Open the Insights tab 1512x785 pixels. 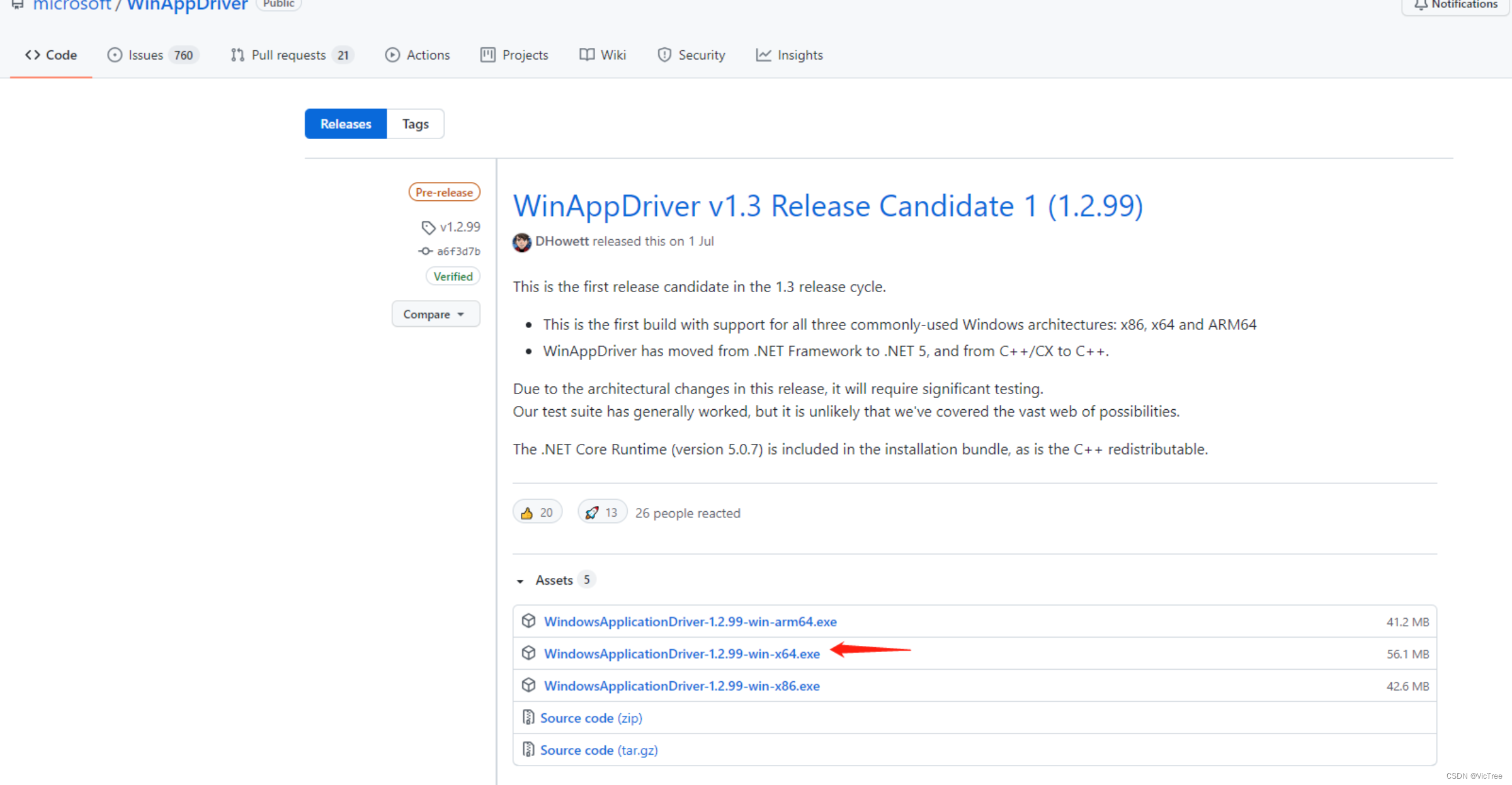point(789,55)
